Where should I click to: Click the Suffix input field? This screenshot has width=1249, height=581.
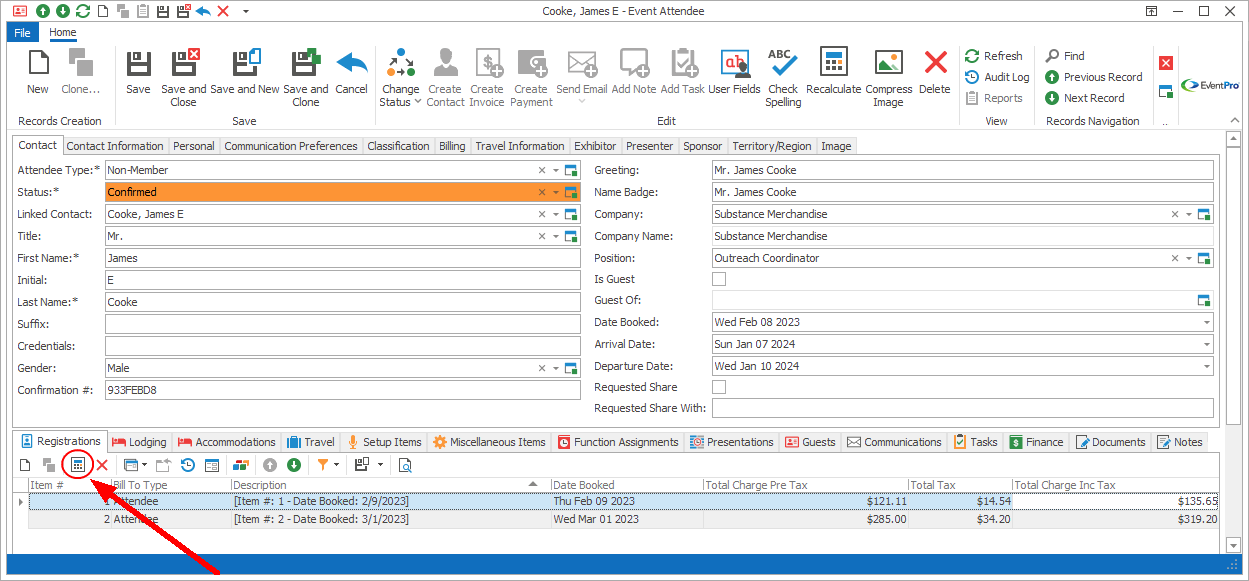pos(342,324)
